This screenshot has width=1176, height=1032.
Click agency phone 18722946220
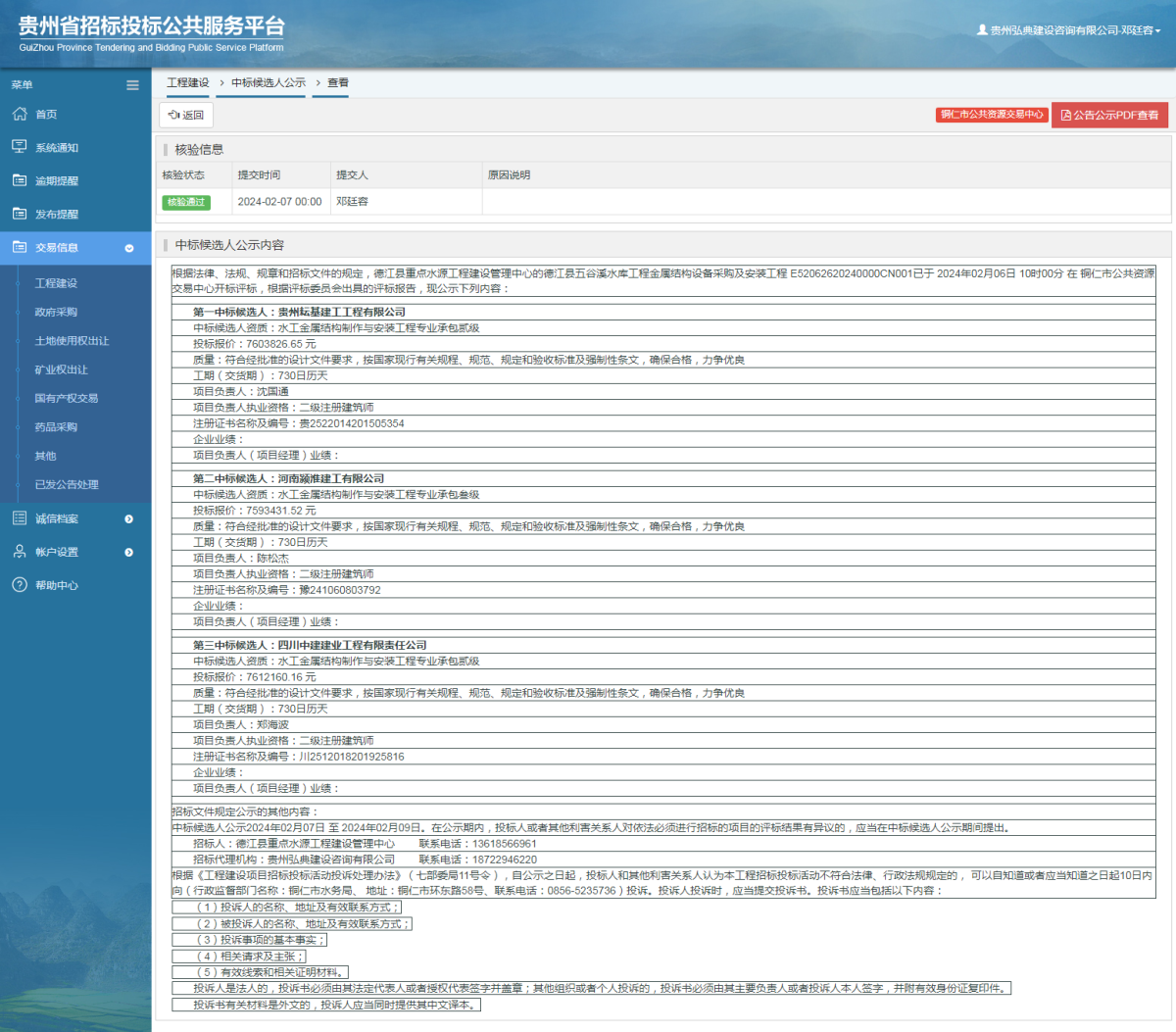tap(505, 860)
